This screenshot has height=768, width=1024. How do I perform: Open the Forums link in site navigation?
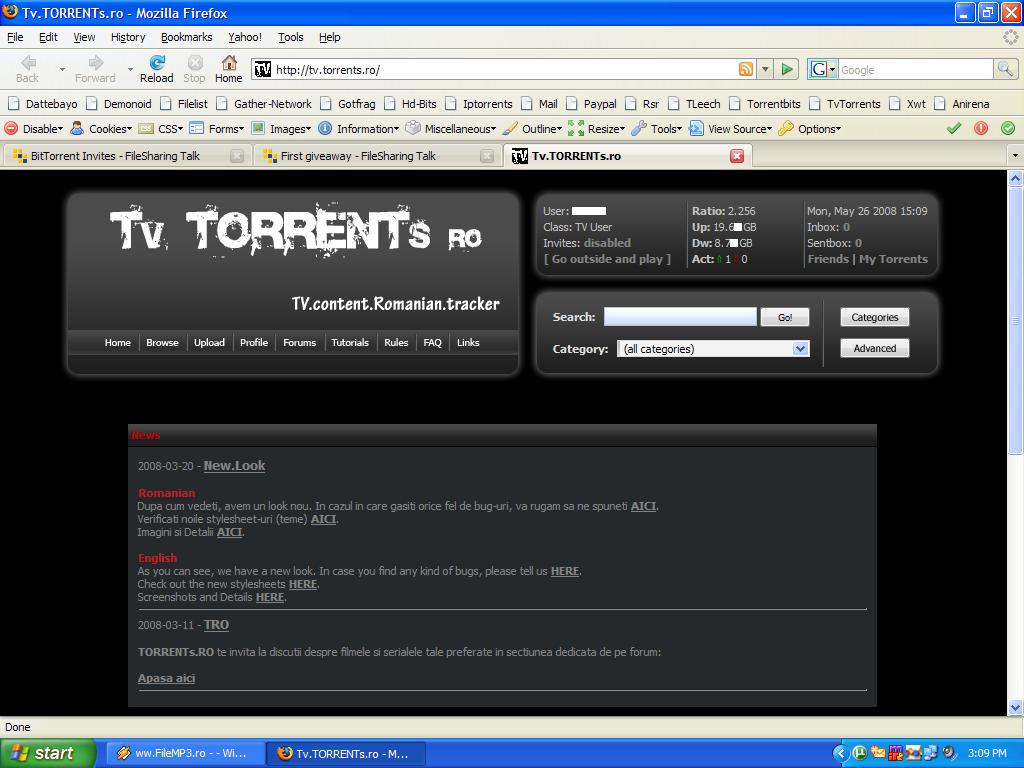[300, 342]
